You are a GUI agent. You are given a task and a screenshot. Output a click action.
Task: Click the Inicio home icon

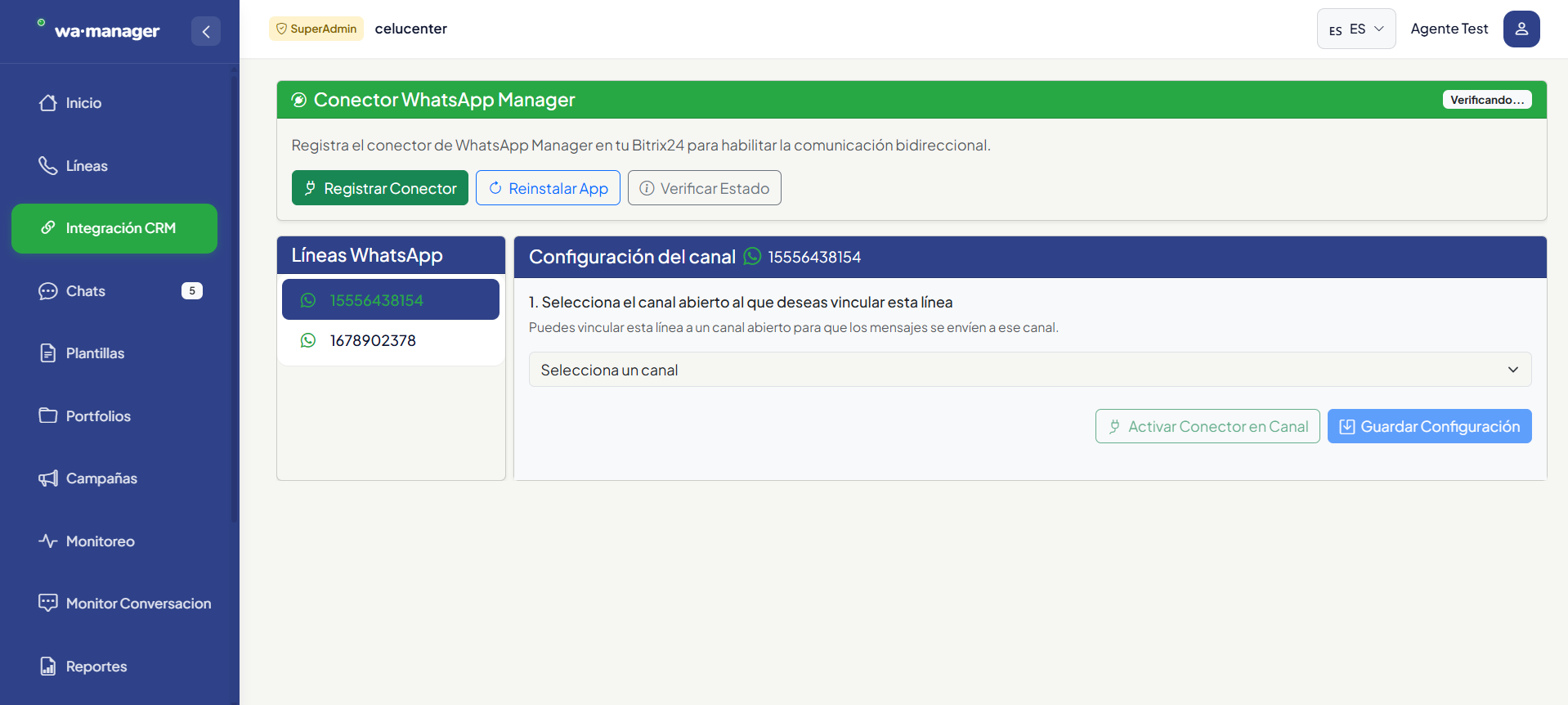48,103
